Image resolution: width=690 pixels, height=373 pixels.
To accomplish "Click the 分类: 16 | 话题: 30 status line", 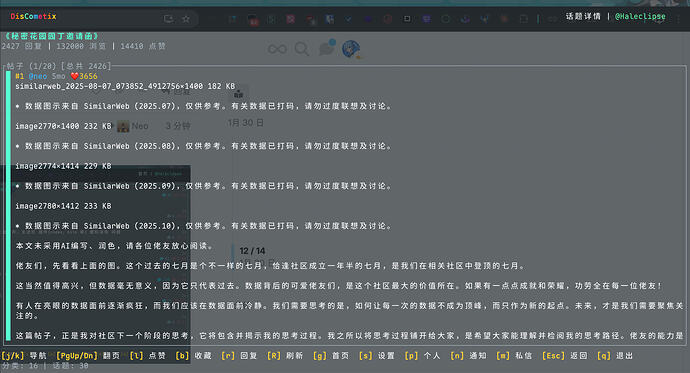I will [45, 366].
